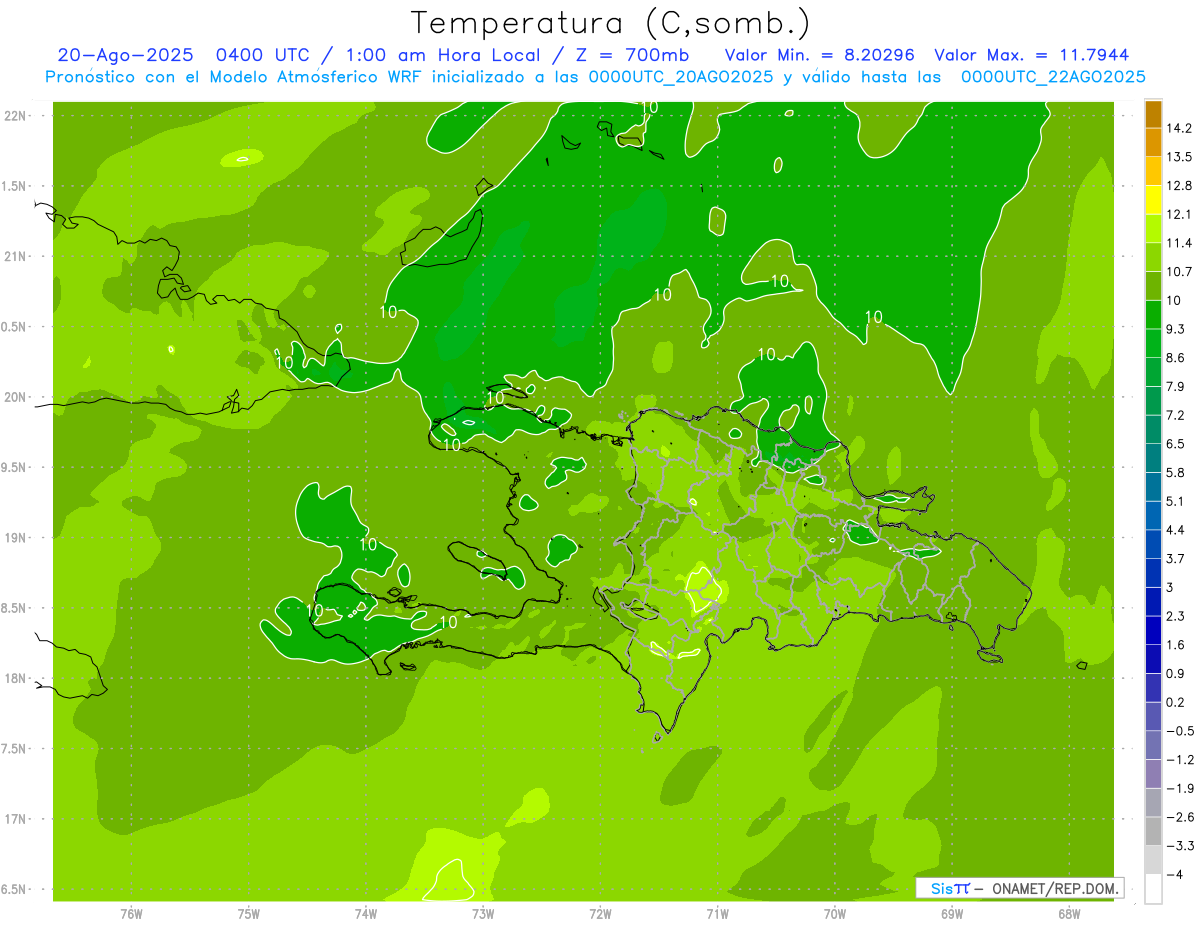Click the '1.5N' axis label
The width and height of the screenshot is (1200, 927).
[x=15, y=186]
